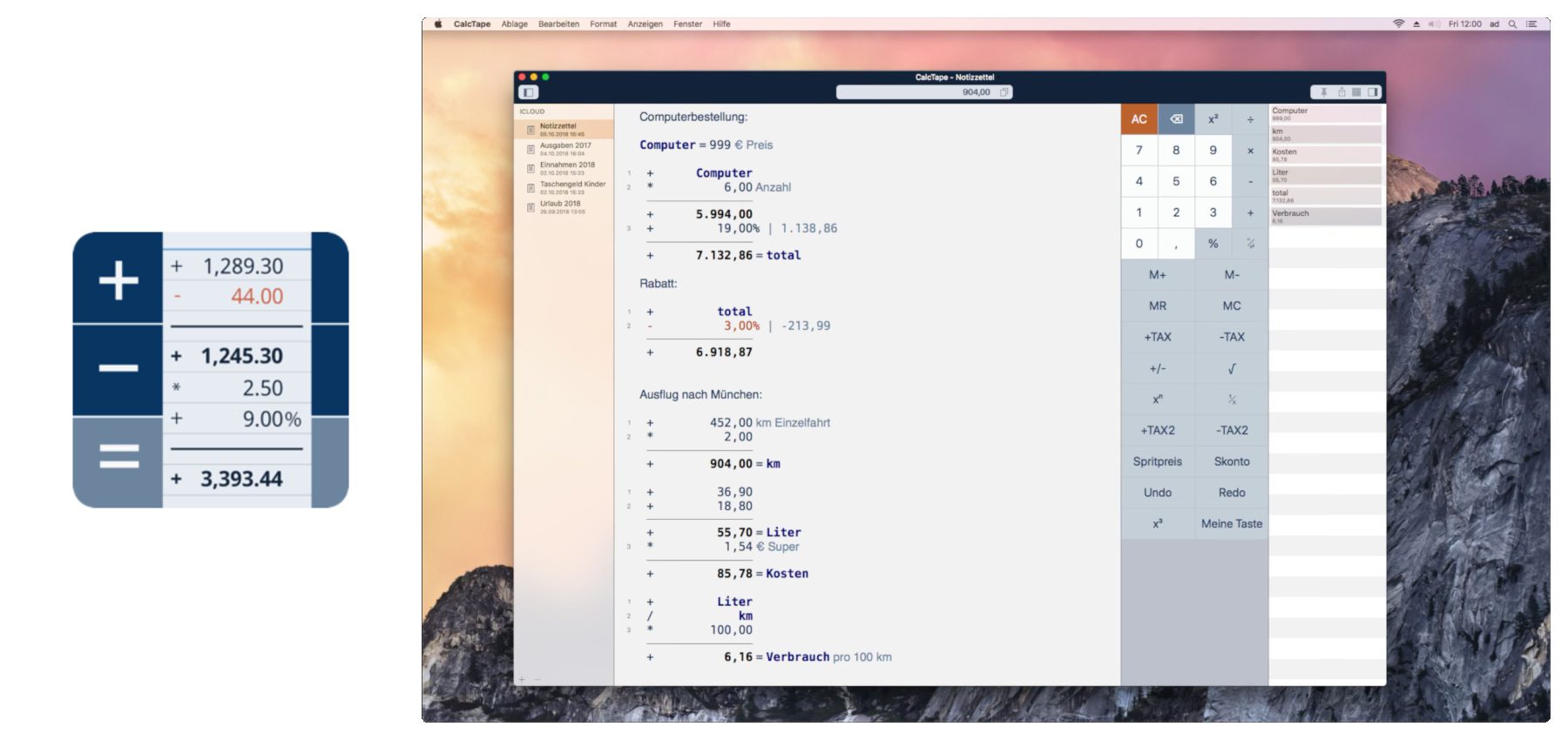The image size is (1568, 740).
Task: Select Taschengeld Kinder in the sidebar
Action: click(564, 188)
